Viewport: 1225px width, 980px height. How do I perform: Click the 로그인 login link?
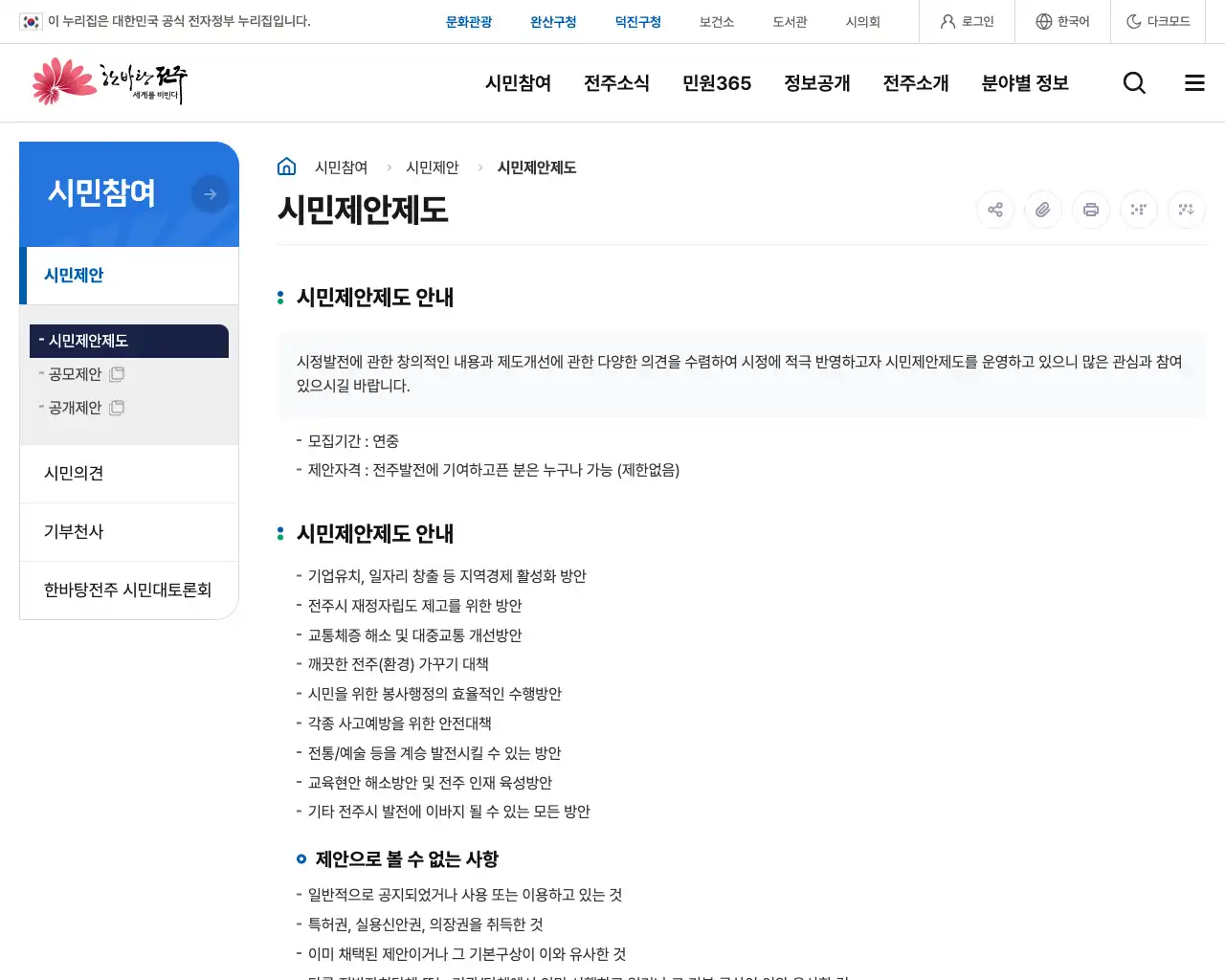click(x=967, y=21)
